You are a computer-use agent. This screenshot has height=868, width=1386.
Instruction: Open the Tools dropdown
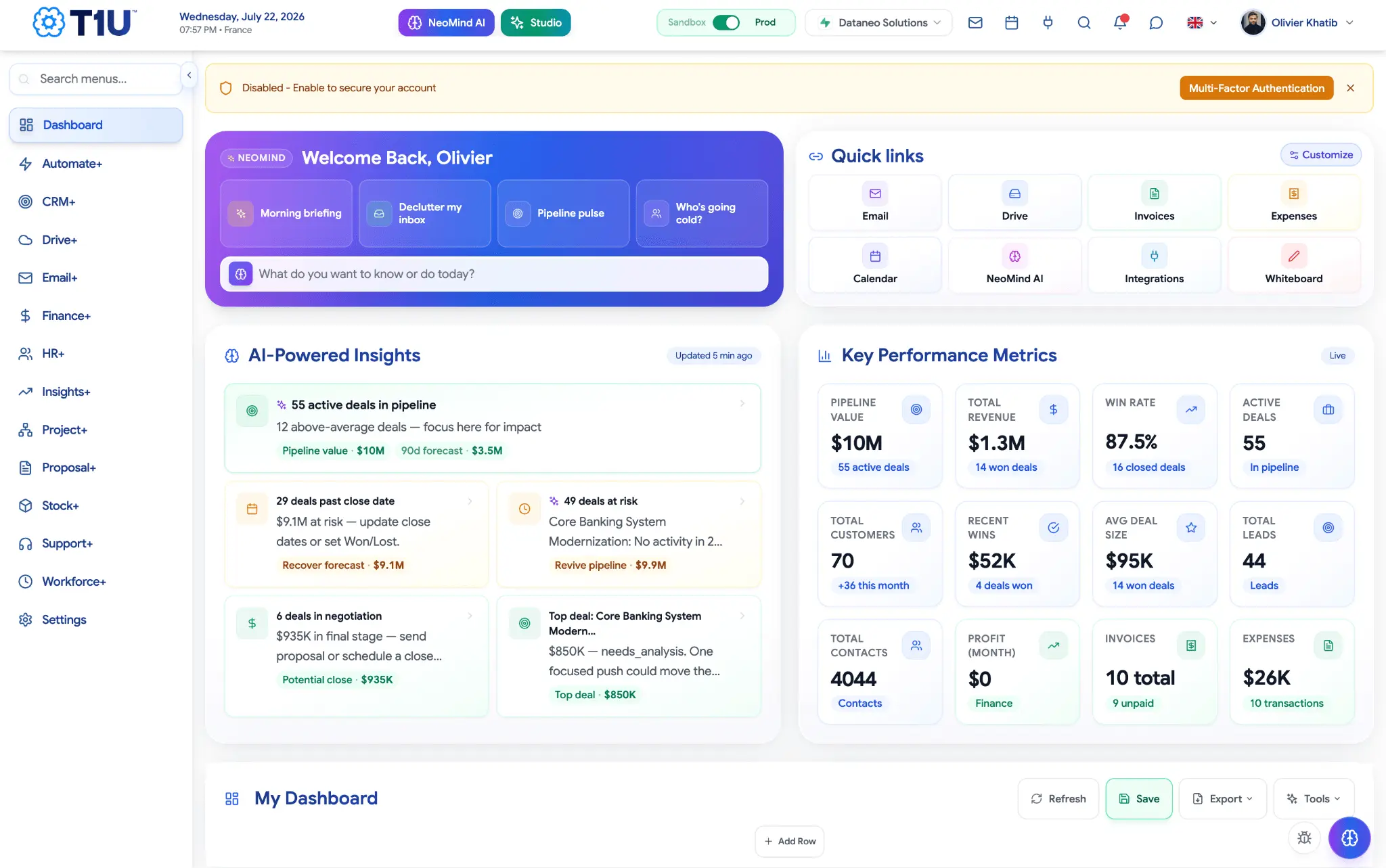click(x=1314, y=799)
